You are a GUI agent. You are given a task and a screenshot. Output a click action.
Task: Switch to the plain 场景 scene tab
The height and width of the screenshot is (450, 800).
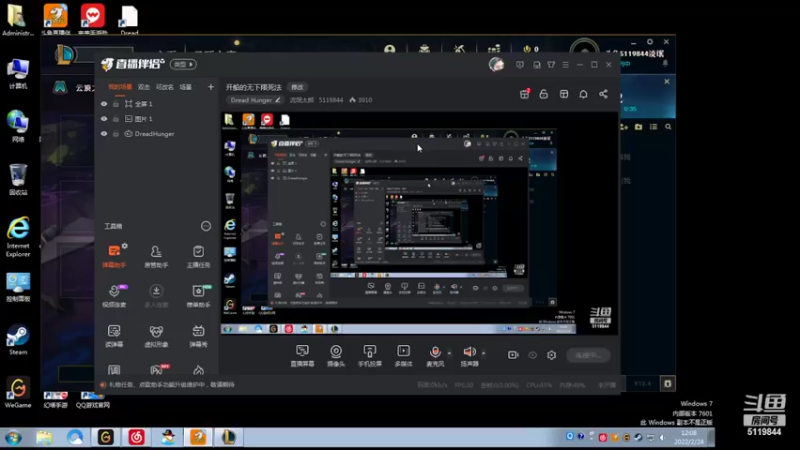point(186,87)
